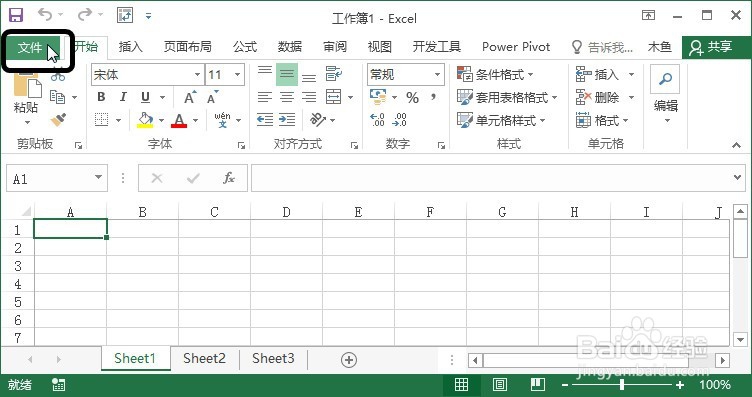Image resolution: width=752 pixels, height=397 pixels.
Task: Open the font size dropdown
Action: (x=237, y=75)
